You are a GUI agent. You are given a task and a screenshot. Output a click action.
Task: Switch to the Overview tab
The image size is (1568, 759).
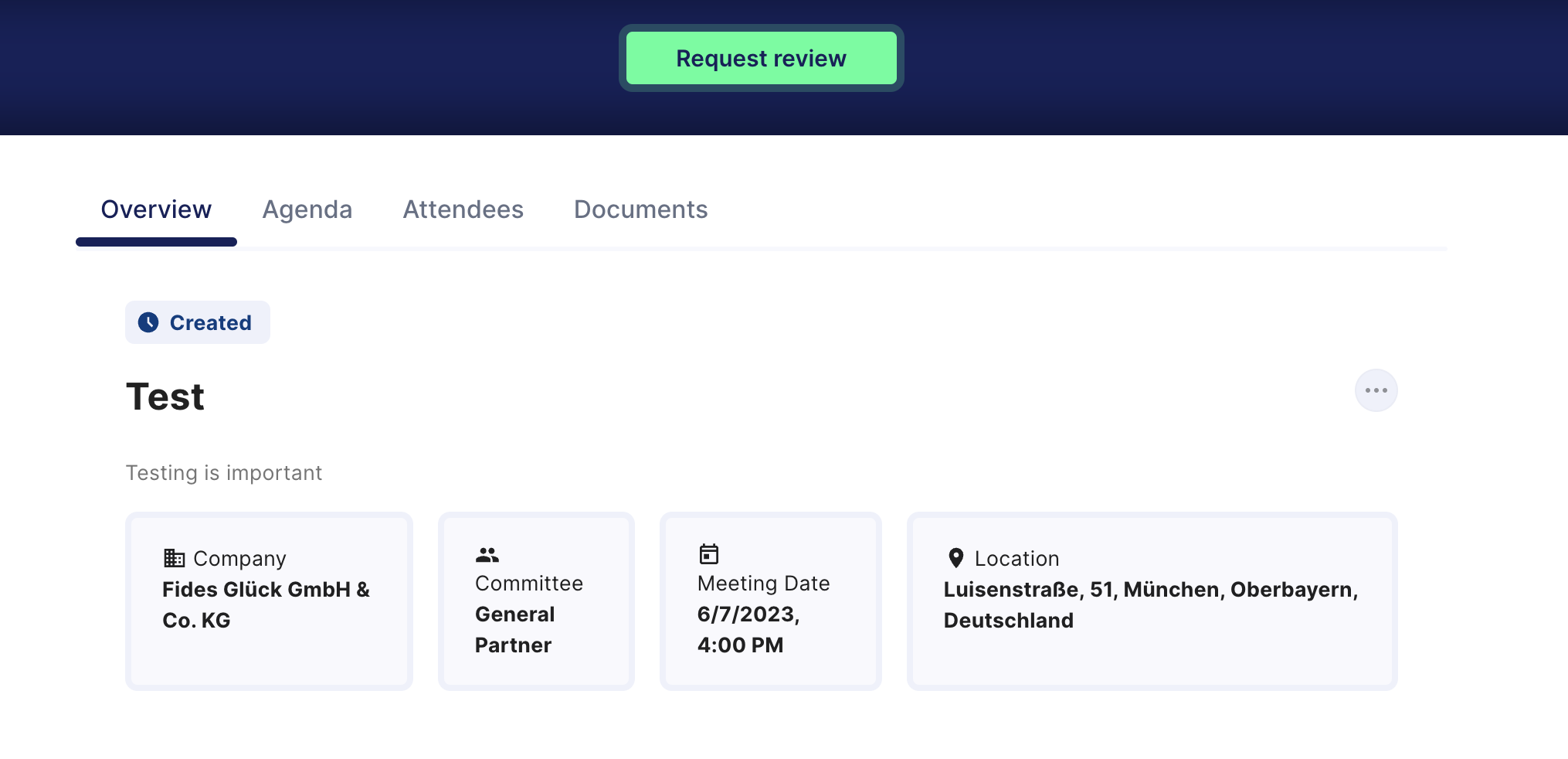(156, 209)
